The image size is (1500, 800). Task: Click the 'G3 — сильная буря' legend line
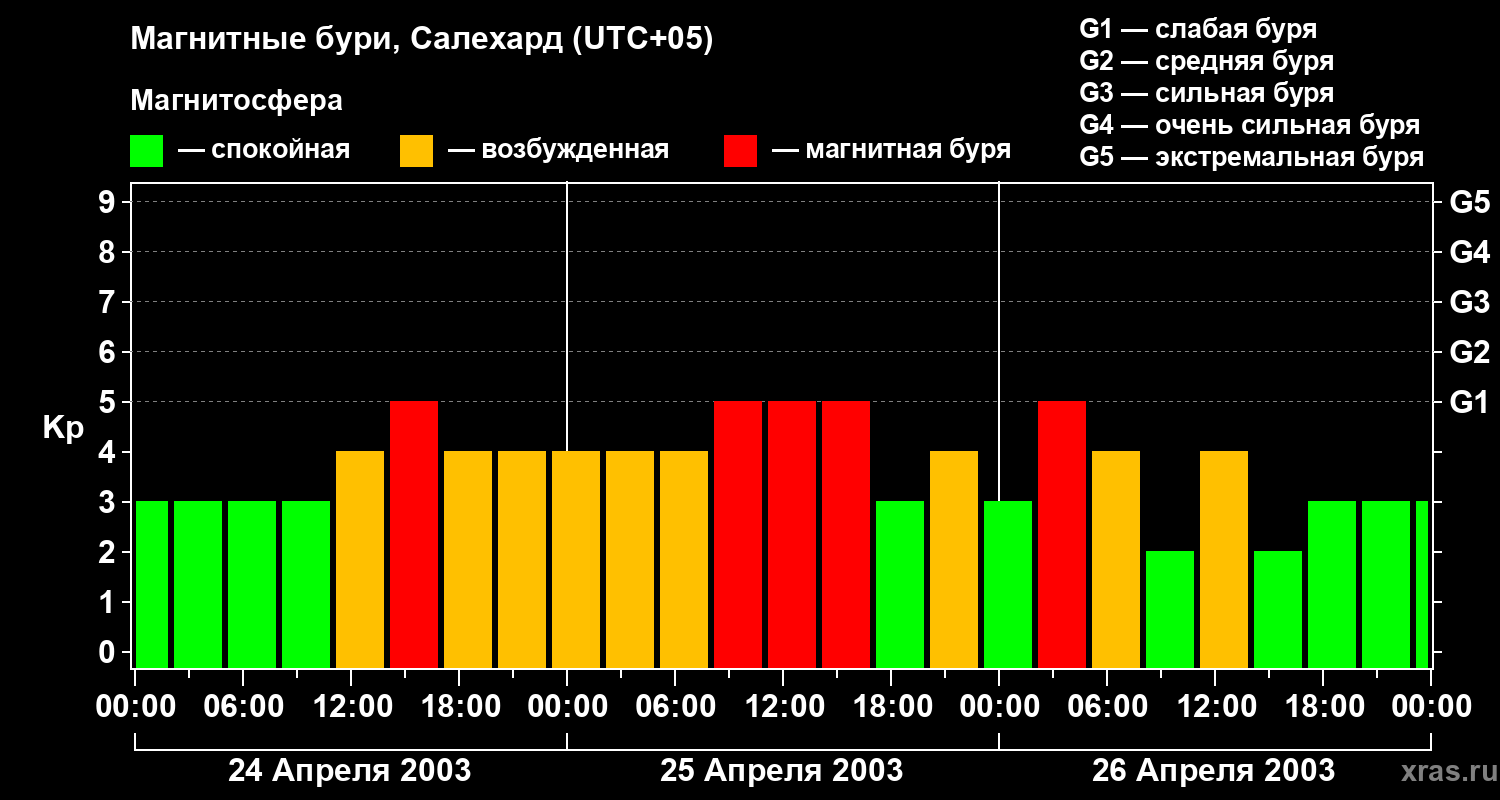1207,93
